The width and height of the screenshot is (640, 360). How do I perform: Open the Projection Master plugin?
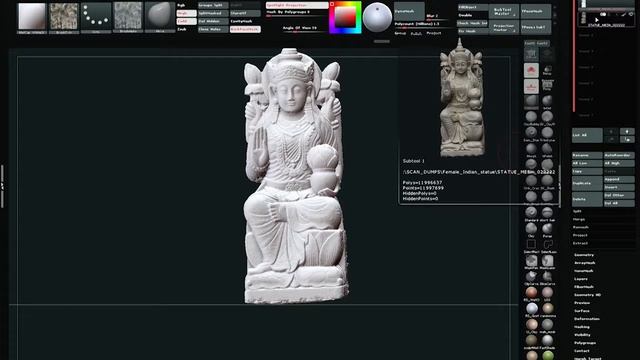tap(504, 27)
